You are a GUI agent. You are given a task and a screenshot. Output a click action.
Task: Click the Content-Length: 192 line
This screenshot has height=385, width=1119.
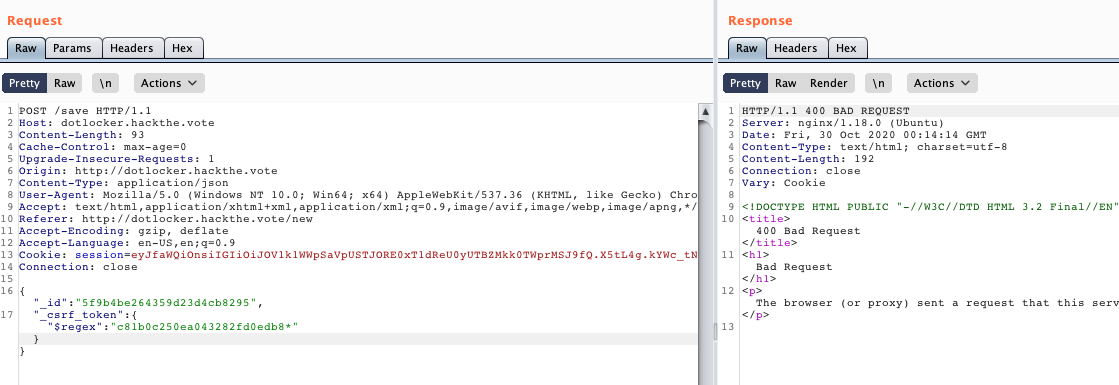(808, 159)
